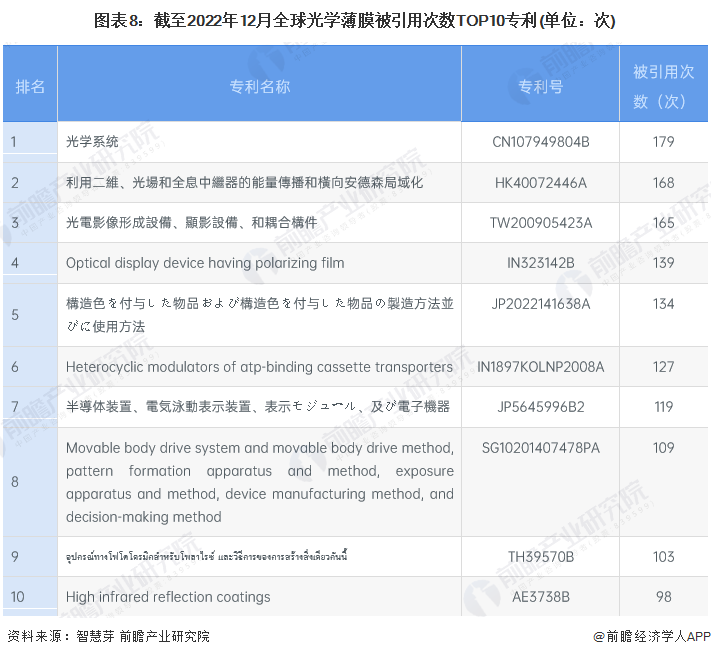Image resolution: width=711 pixels, height=657 pixels.
Task: Click patent number JP5645996B2
Action: [540, 407]
